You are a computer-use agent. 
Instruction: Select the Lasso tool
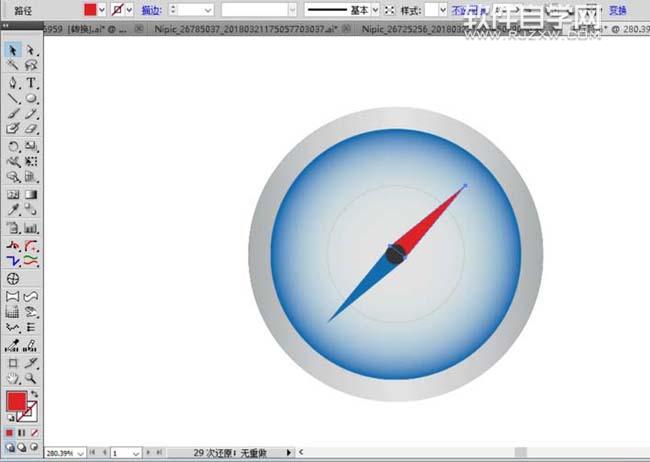31,65
